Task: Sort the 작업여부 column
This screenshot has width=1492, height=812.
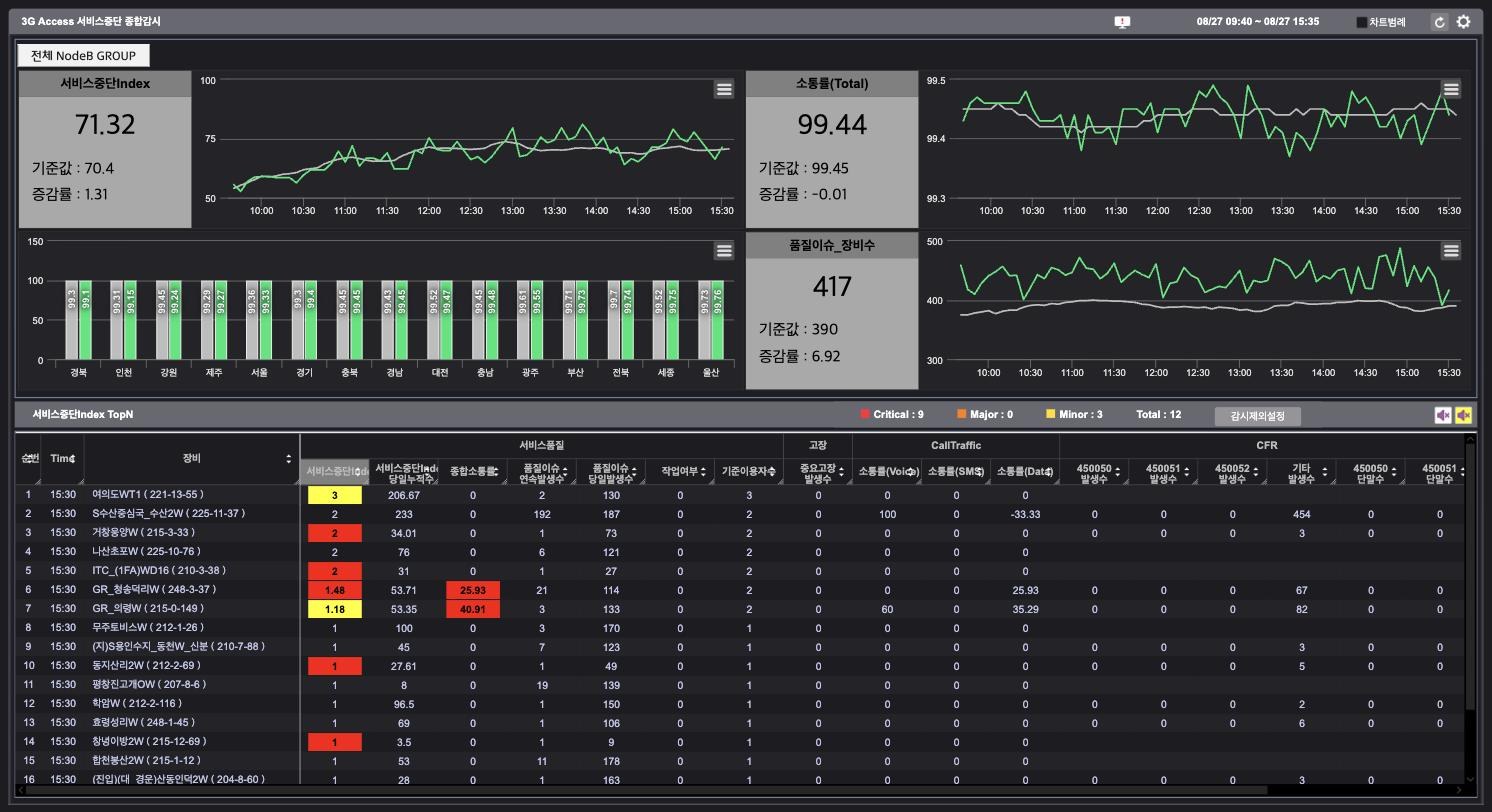Action: tap(704, 471)
